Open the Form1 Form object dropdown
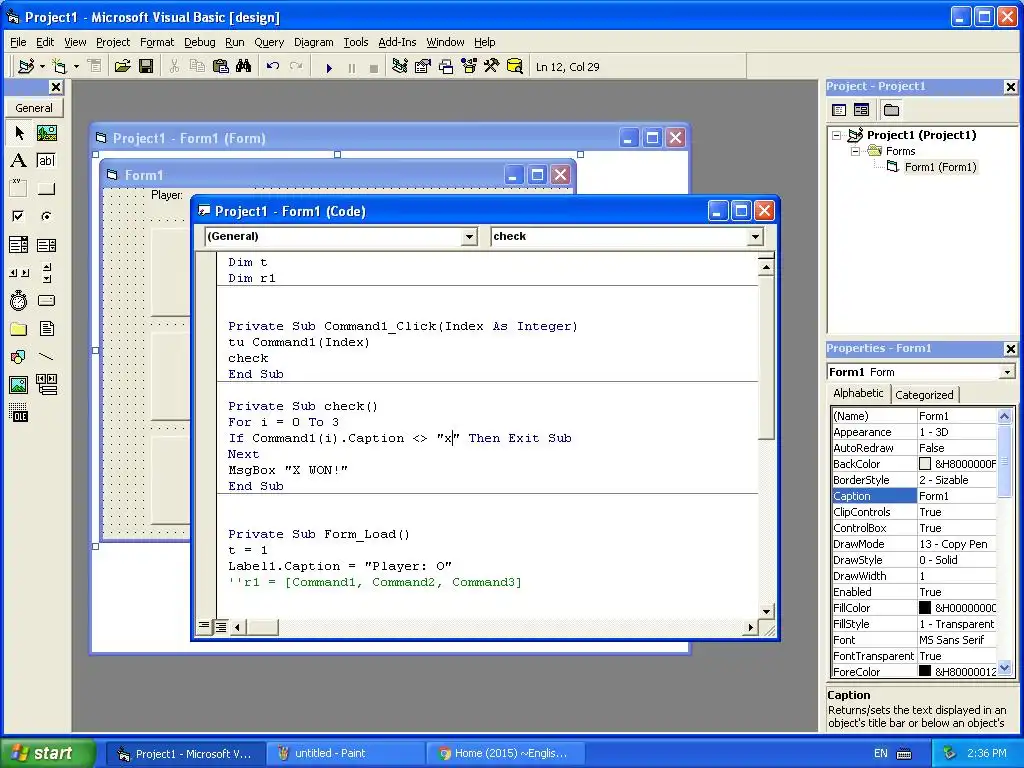The image size is (1024, 768). click(1007, 372)
